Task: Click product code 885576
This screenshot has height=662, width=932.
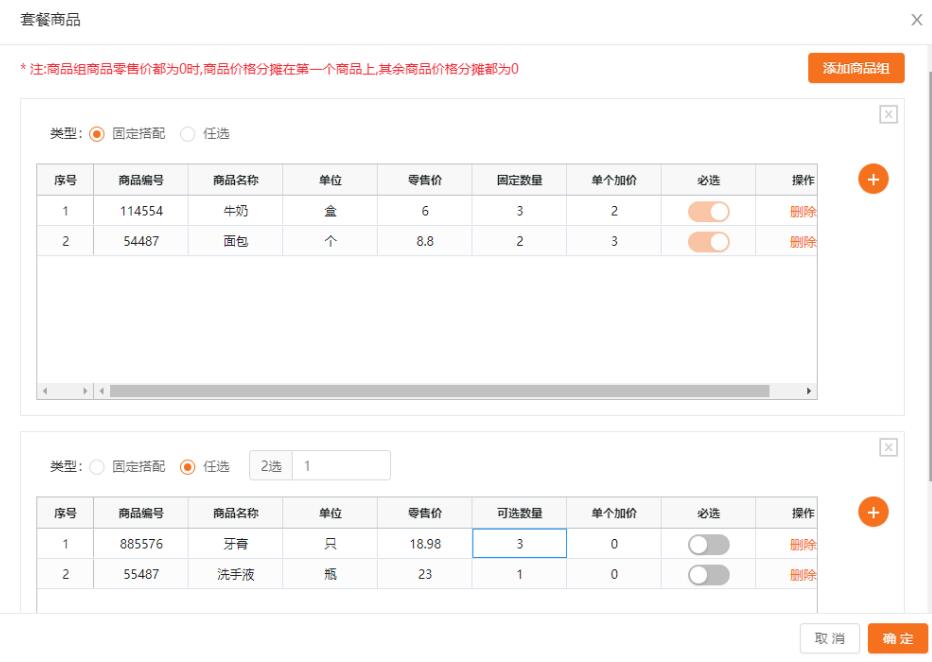Action: pyautogui.click(x=141, y=544)
